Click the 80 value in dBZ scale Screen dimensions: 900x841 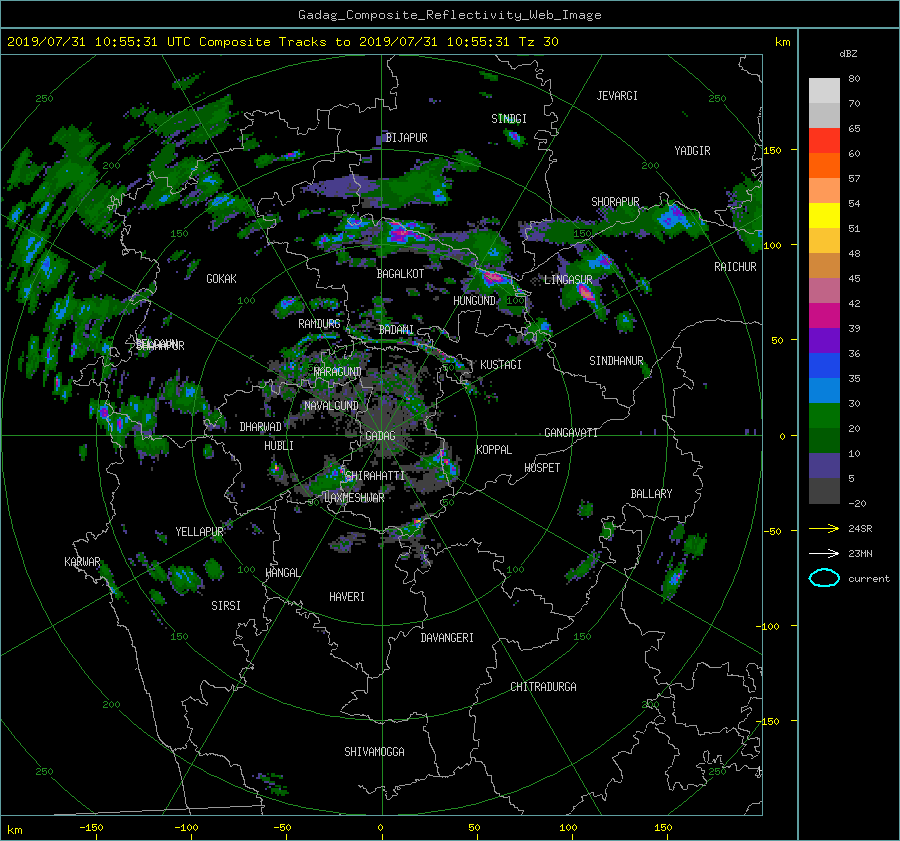854,79
